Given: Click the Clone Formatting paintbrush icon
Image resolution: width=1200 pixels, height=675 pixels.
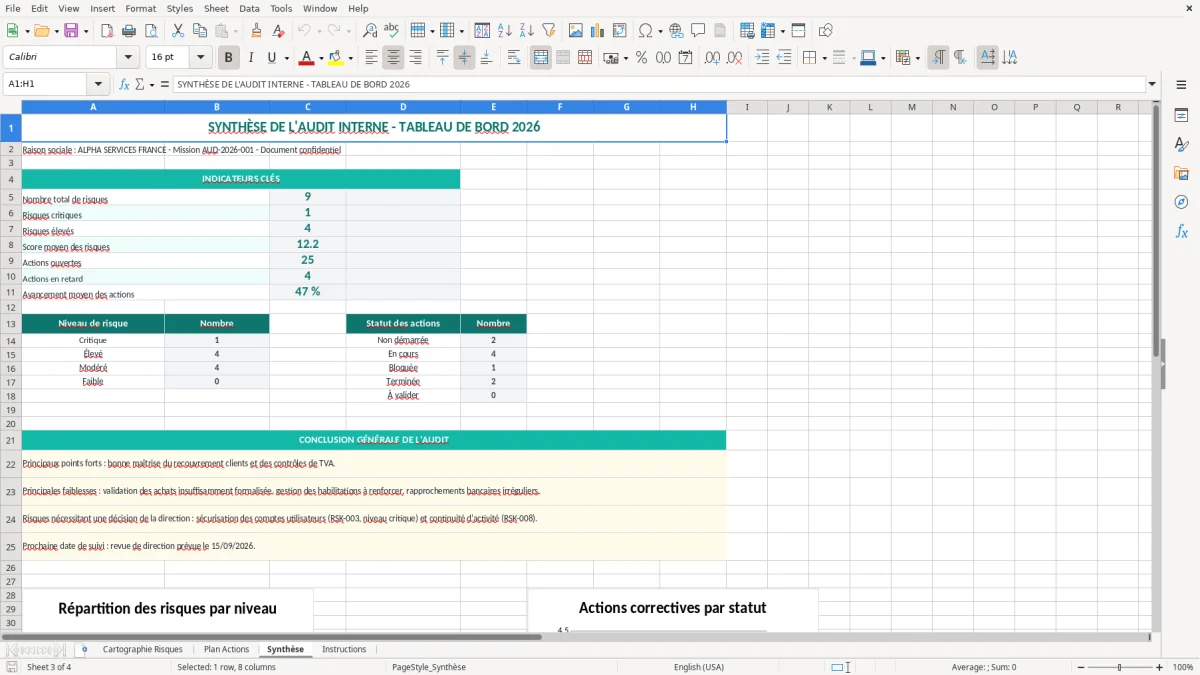Looking at the screenshot, I should point(257,31).
